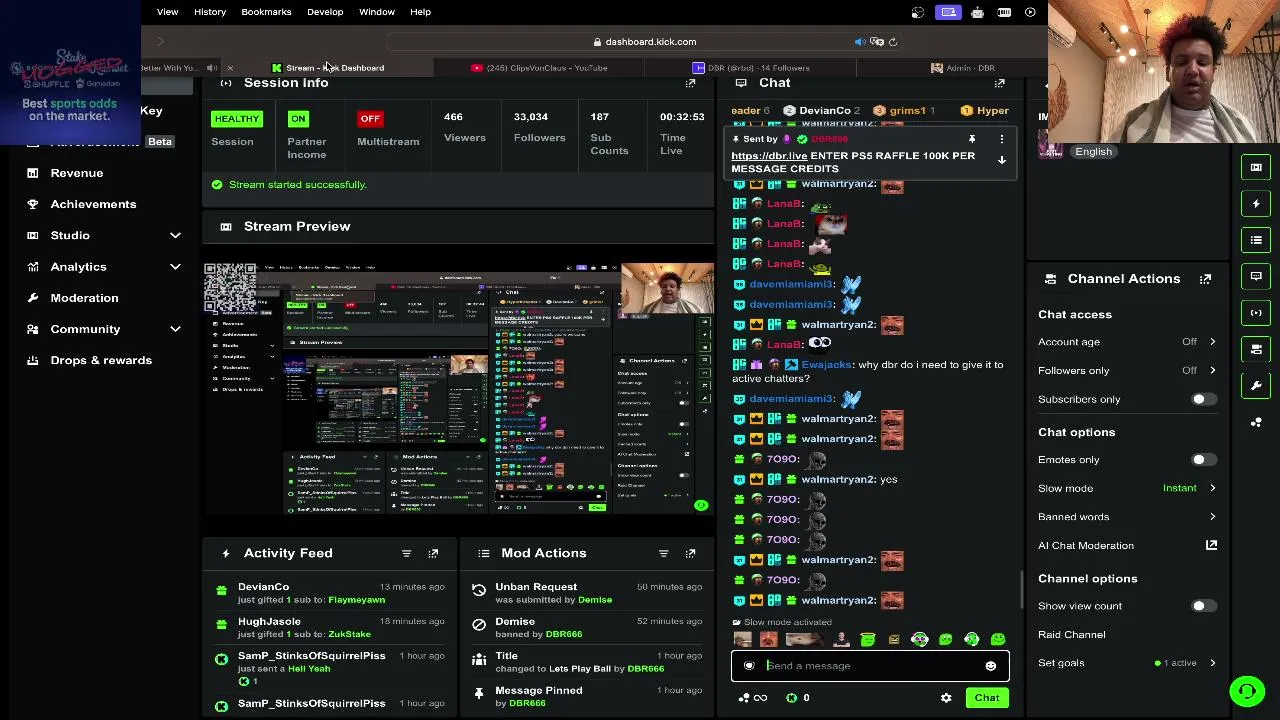Toggle Subscribers only chat

coord(1203,399)
